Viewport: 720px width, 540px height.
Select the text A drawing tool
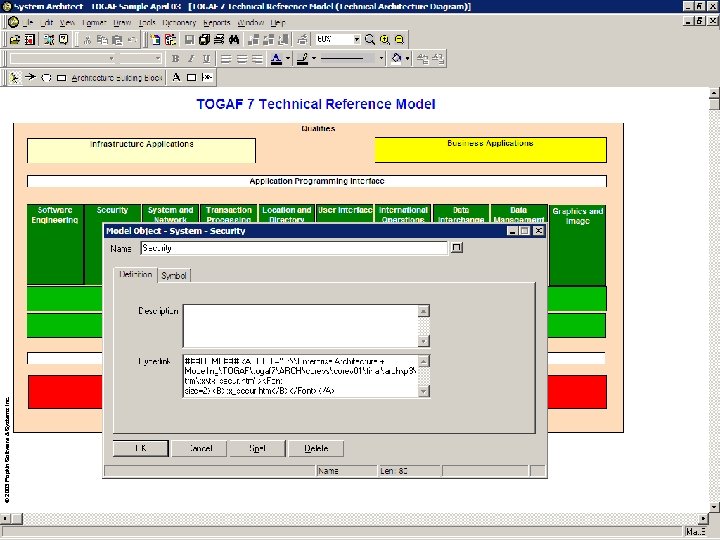(x=176, y=78)
